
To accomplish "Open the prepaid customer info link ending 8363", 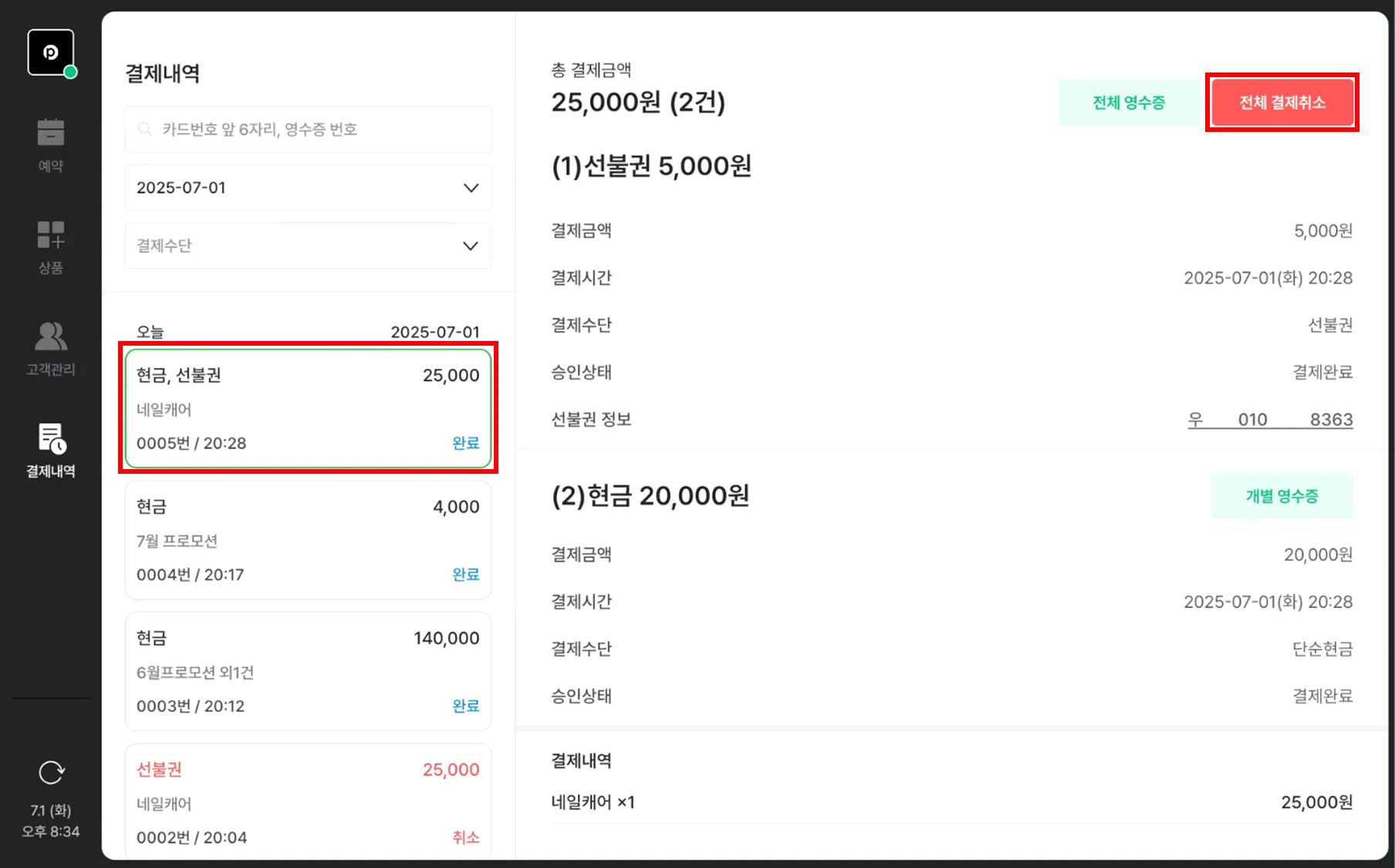I will pos(1270,420).
